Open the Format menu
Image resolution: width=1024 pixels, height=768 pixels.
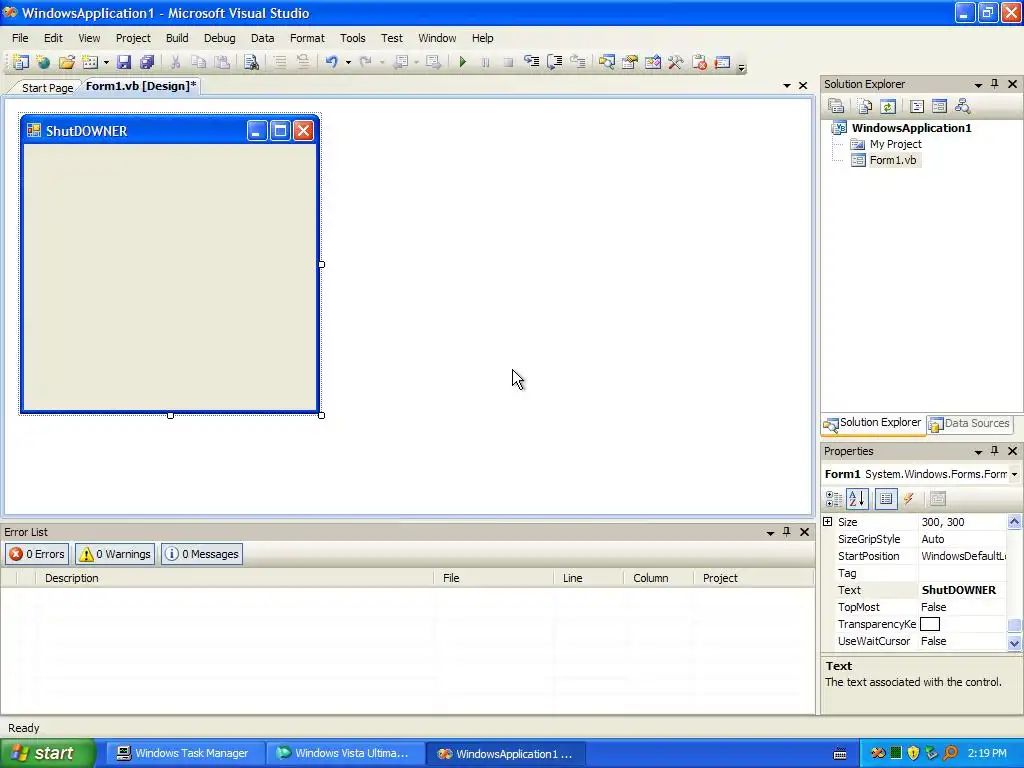(x=307, y=38)
